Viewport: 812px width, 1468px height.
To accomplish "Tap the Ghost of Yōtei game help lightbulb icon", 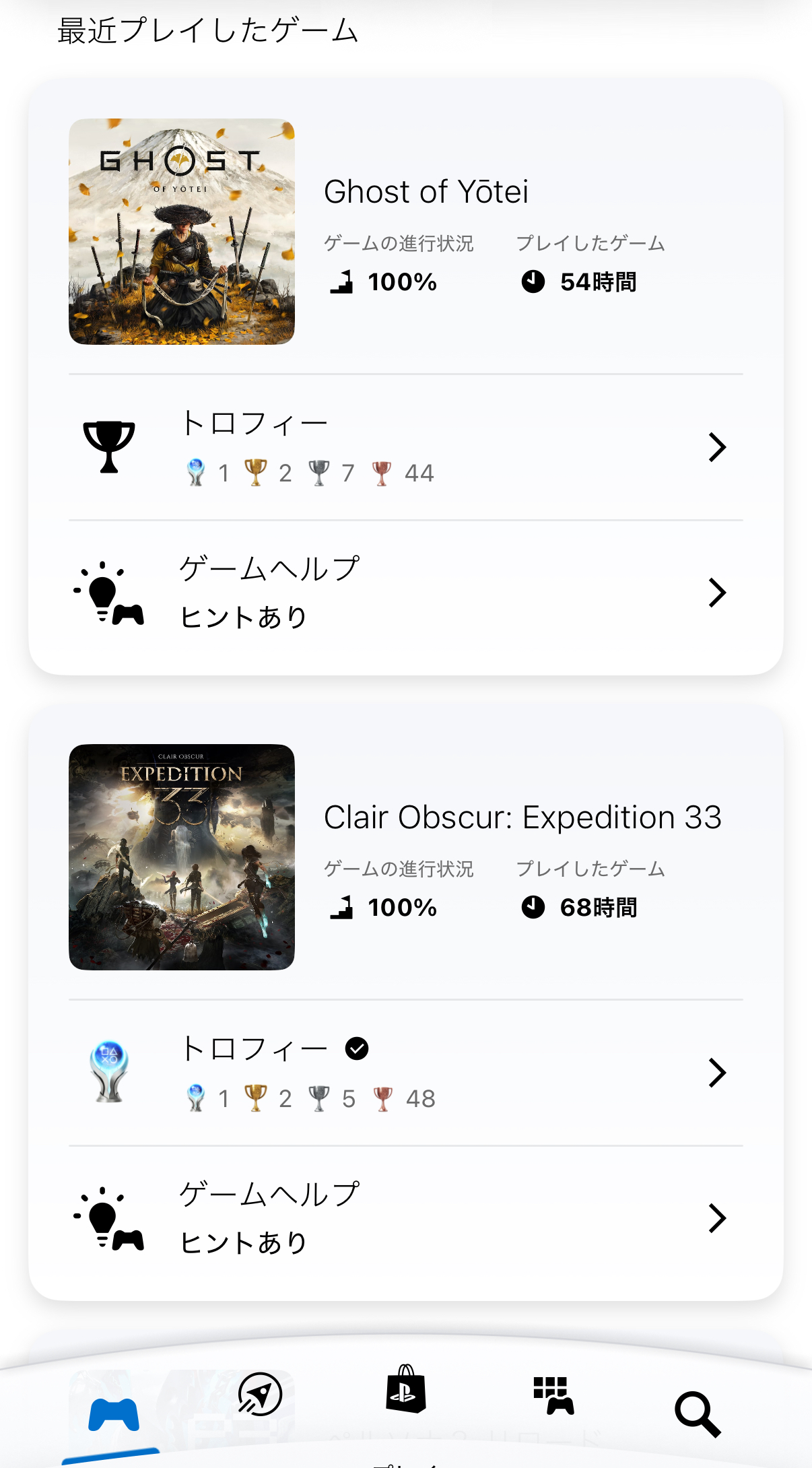I will click(x=109, y=593).
